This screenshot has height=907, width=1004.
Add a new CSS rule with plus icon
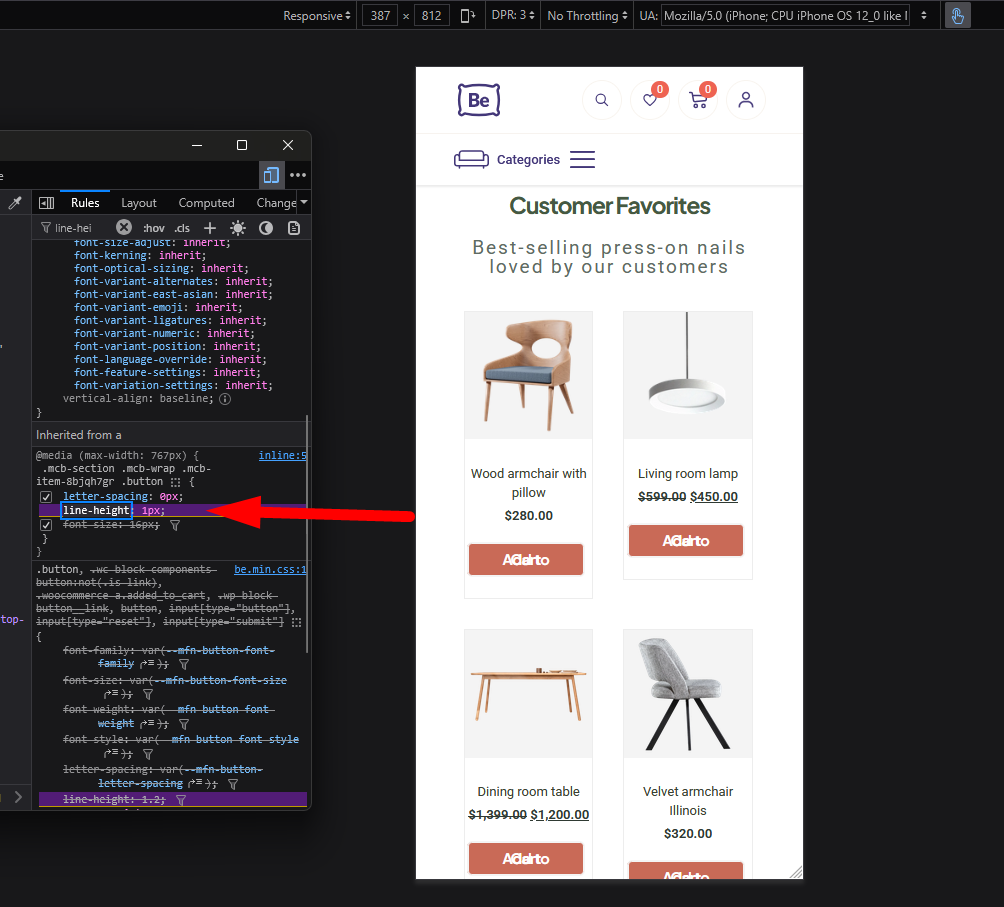[x=210, y=228]
